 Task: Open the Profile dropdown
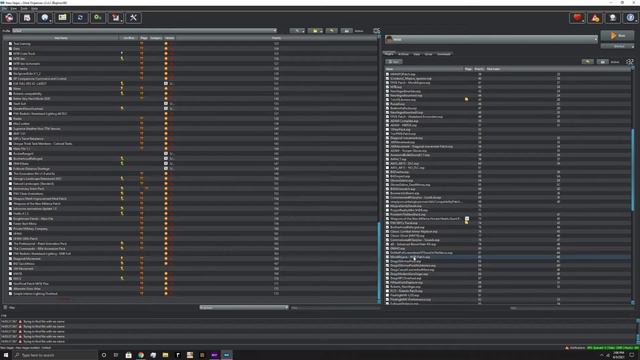pyautogui.click(x=144, y=31)
